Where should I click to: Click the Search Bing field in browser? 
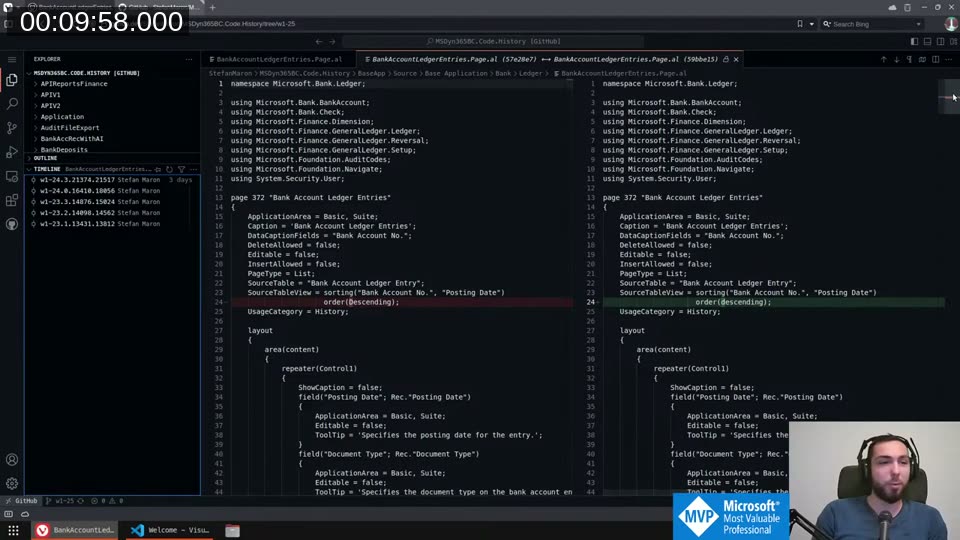tap(872, 24)
